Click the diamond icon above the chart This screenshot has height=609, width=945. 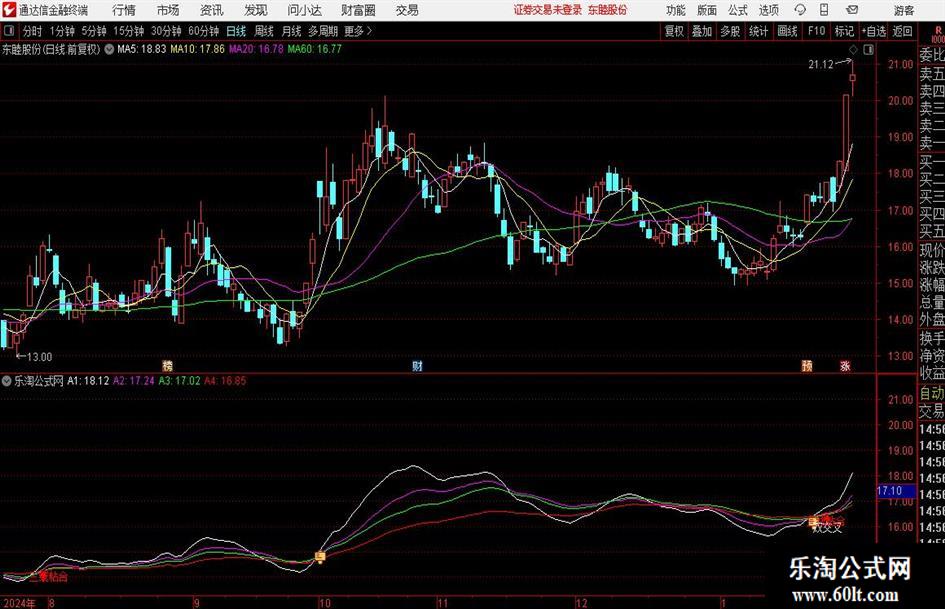[x=853, y=49]
